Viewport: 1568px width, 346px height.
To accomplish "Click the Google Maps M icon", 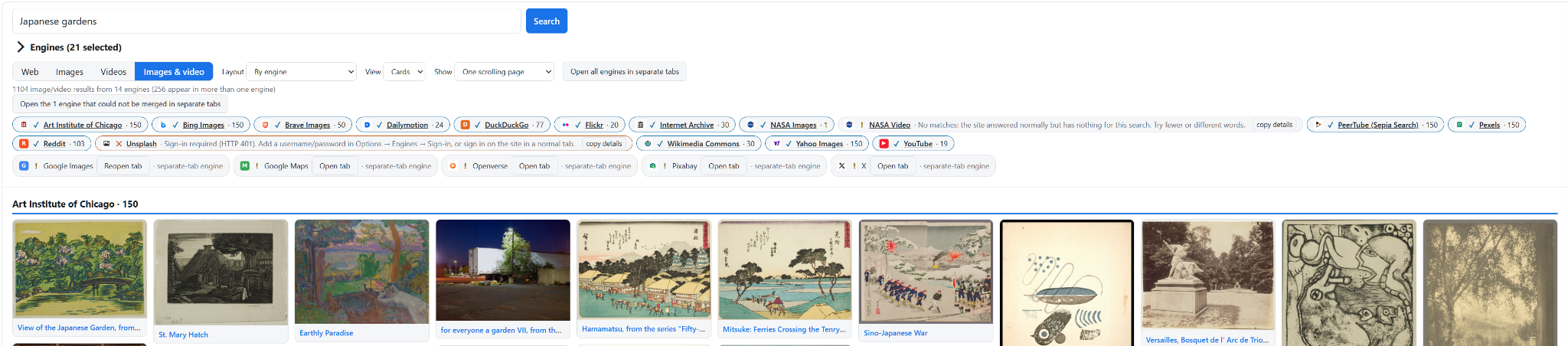I will pos(244,165).
